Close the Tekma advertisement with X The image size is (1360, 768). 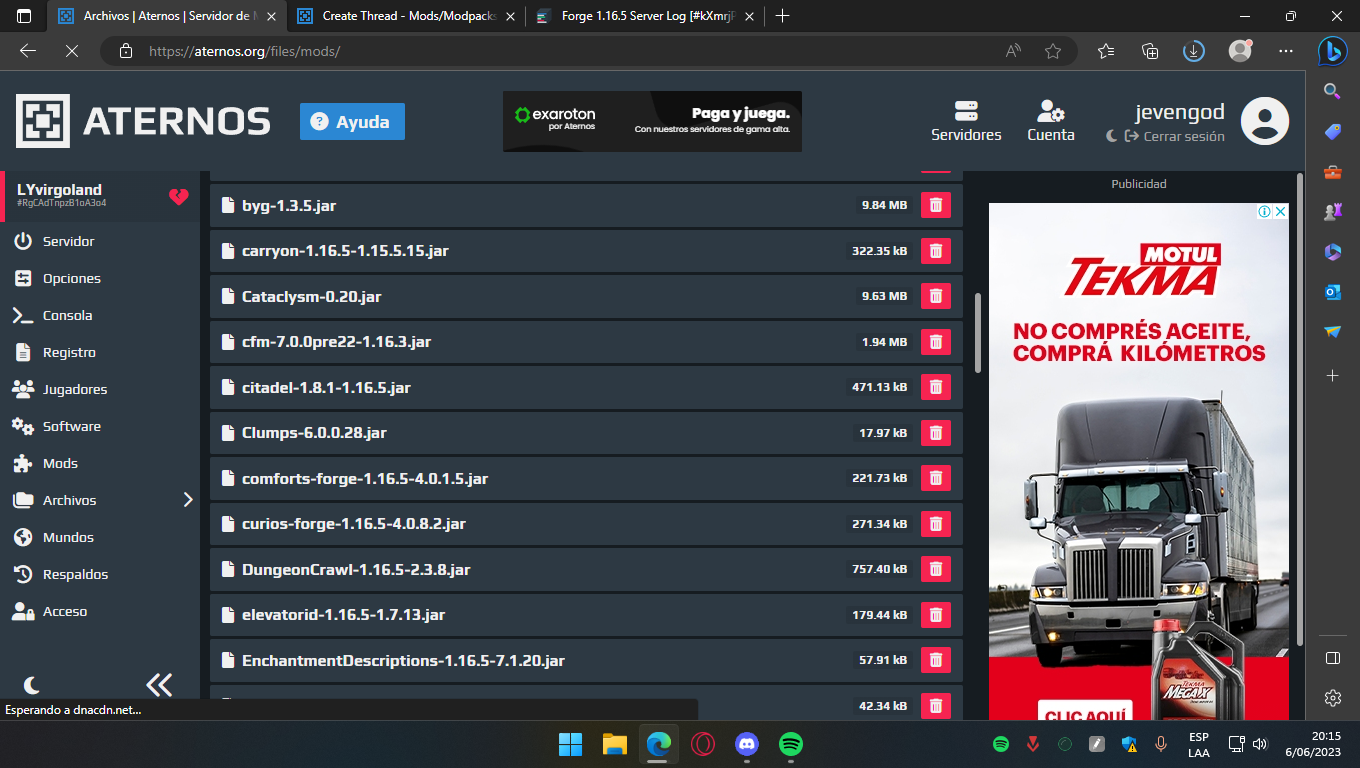point(1280,211)
